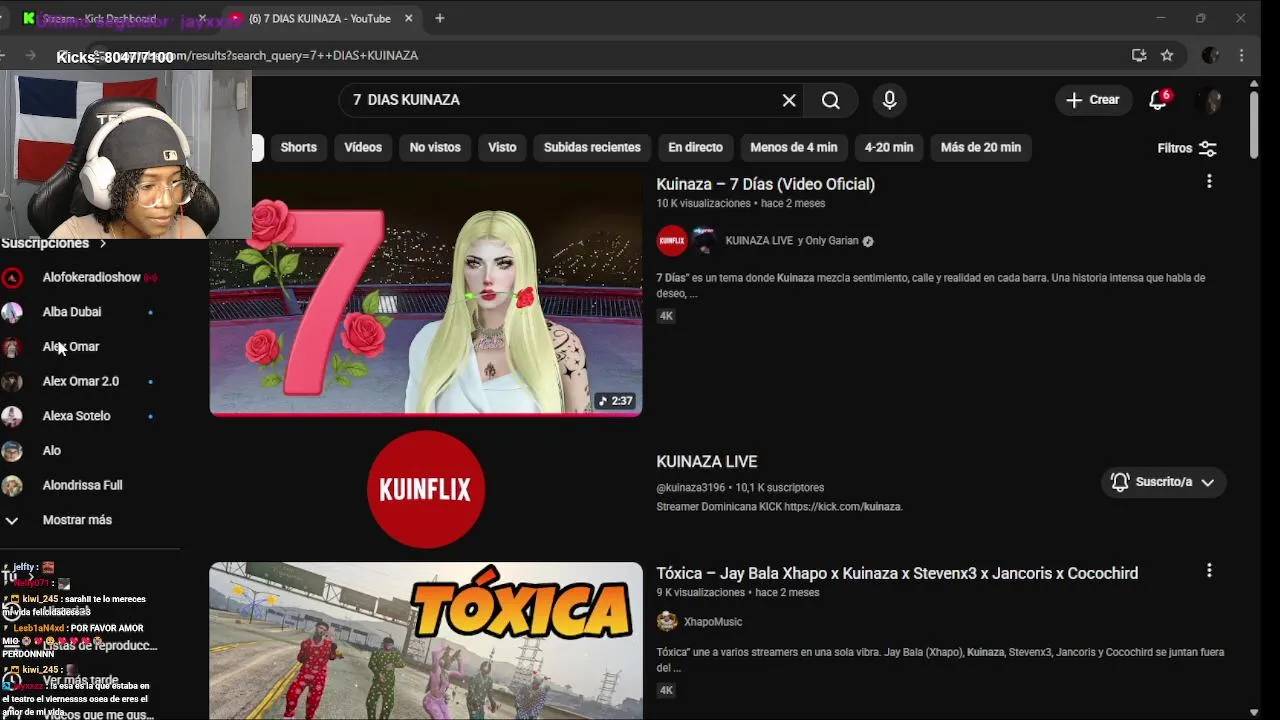The image size is (1280, 720).
Task: Play the 7 Días video thumbnail
Action: point(426,294)
